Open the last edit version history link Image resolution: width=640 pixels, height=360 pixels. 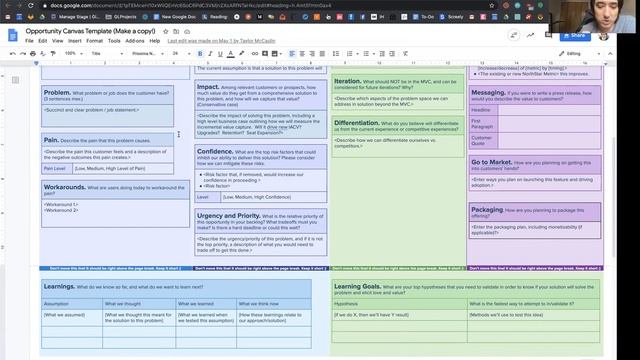[222, 41]
